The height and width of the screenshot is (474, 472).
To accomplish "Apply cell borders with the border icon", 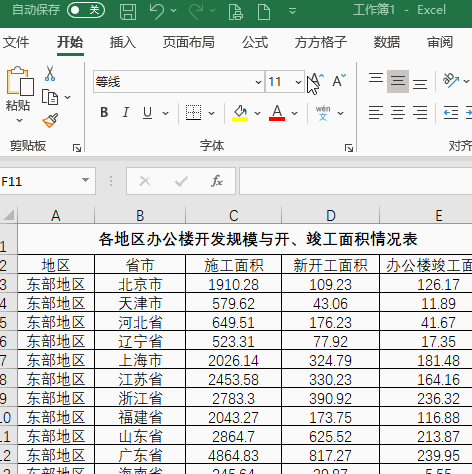I will coord(193,113).
